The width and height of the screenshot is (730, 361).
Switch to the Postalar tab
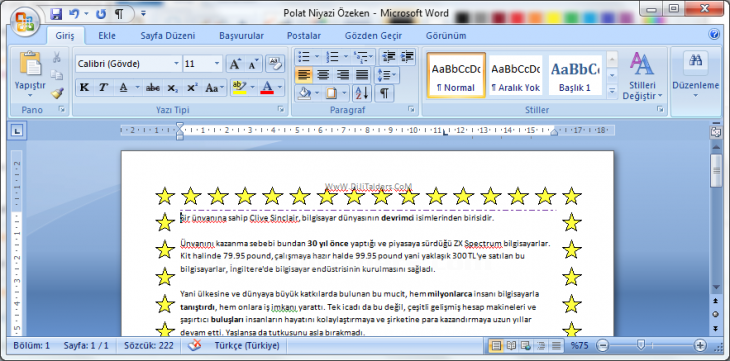(x=304, y=36)
